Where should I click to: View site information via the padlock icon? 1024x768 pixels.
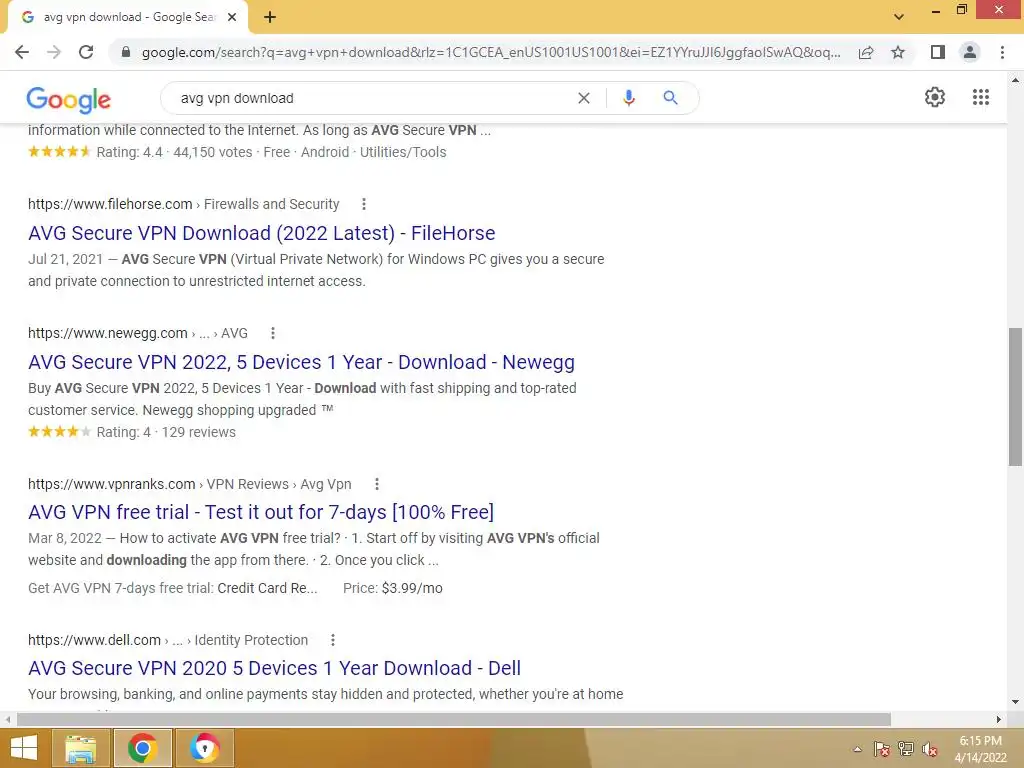point(126,52)
